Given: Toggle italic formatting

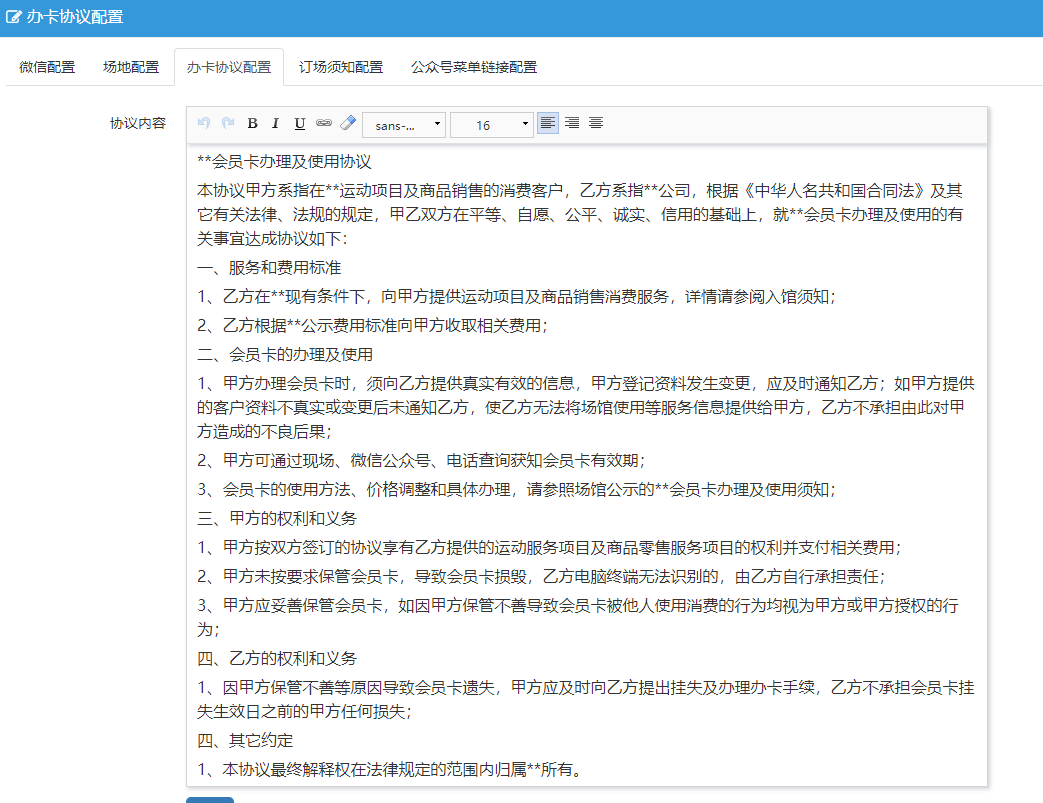Looking at the screenshot, I should (x=275, y=123).
